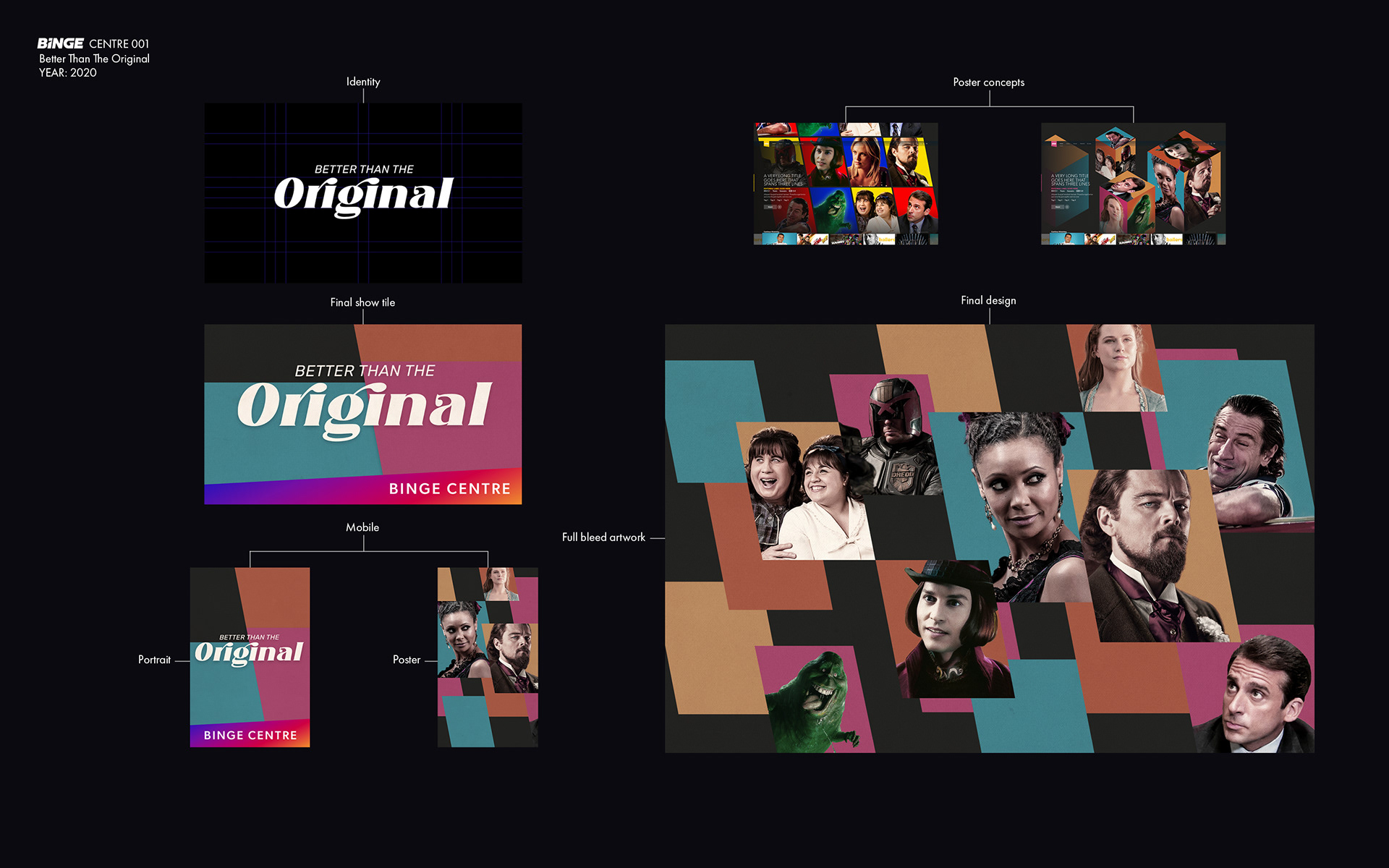Click the 'Poster' label
Screen dimensions: 1389x868
click(407, 660)
